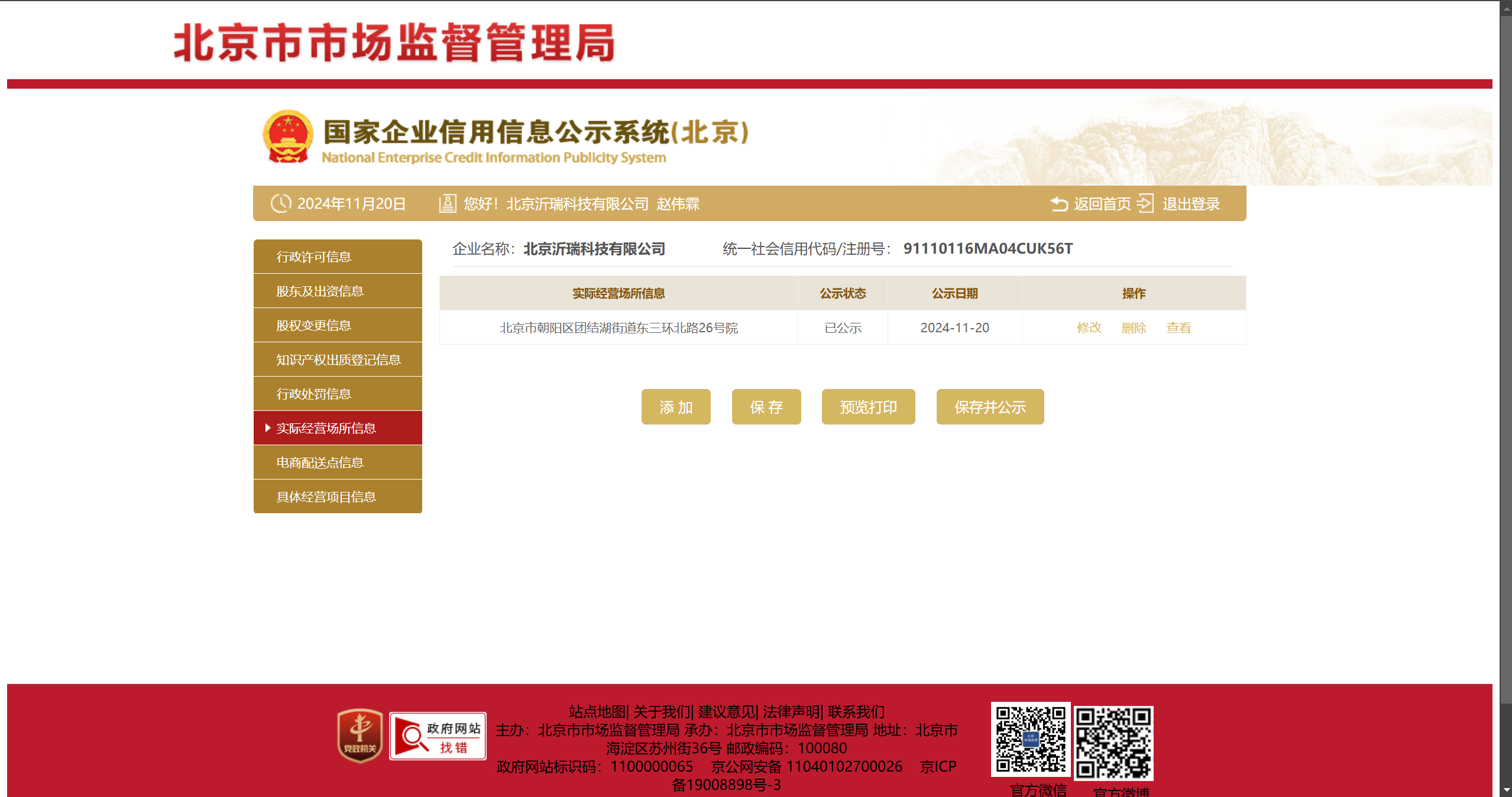Screen dimensions: 1512x797
Task: Click the 公示日期 column header
Action: [x=954, y=293]
